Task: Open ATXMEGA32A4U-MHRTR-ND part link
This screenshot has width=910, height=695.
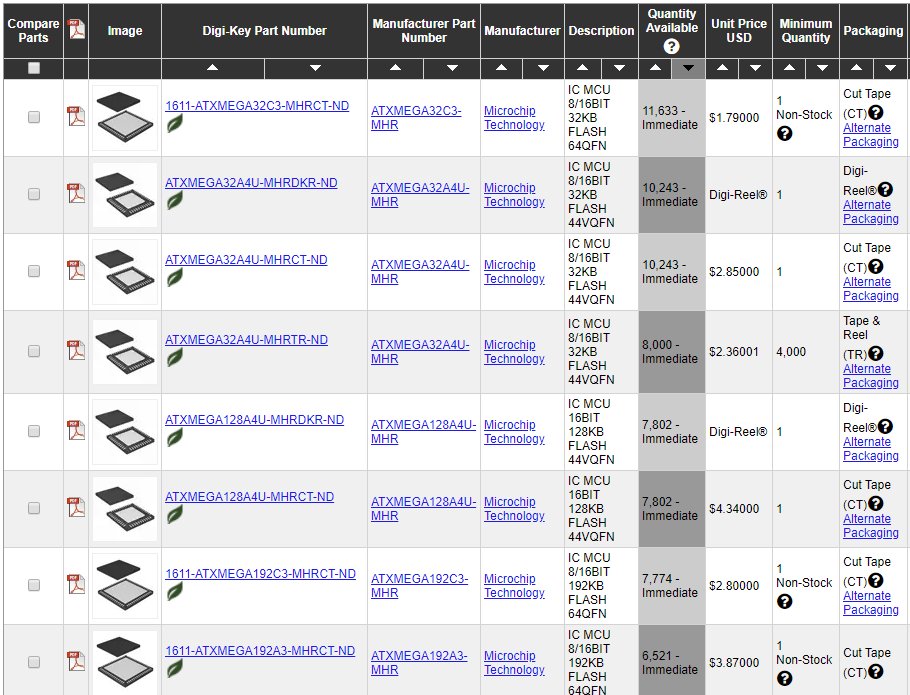Action: (246, 339)
